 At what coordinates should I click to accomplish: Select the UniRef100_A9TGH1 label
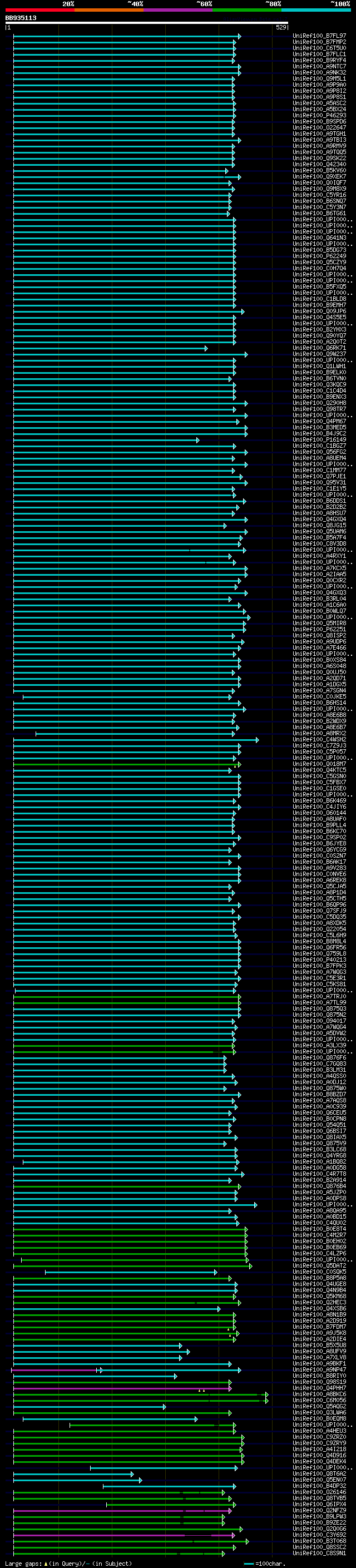coord(319,134)
